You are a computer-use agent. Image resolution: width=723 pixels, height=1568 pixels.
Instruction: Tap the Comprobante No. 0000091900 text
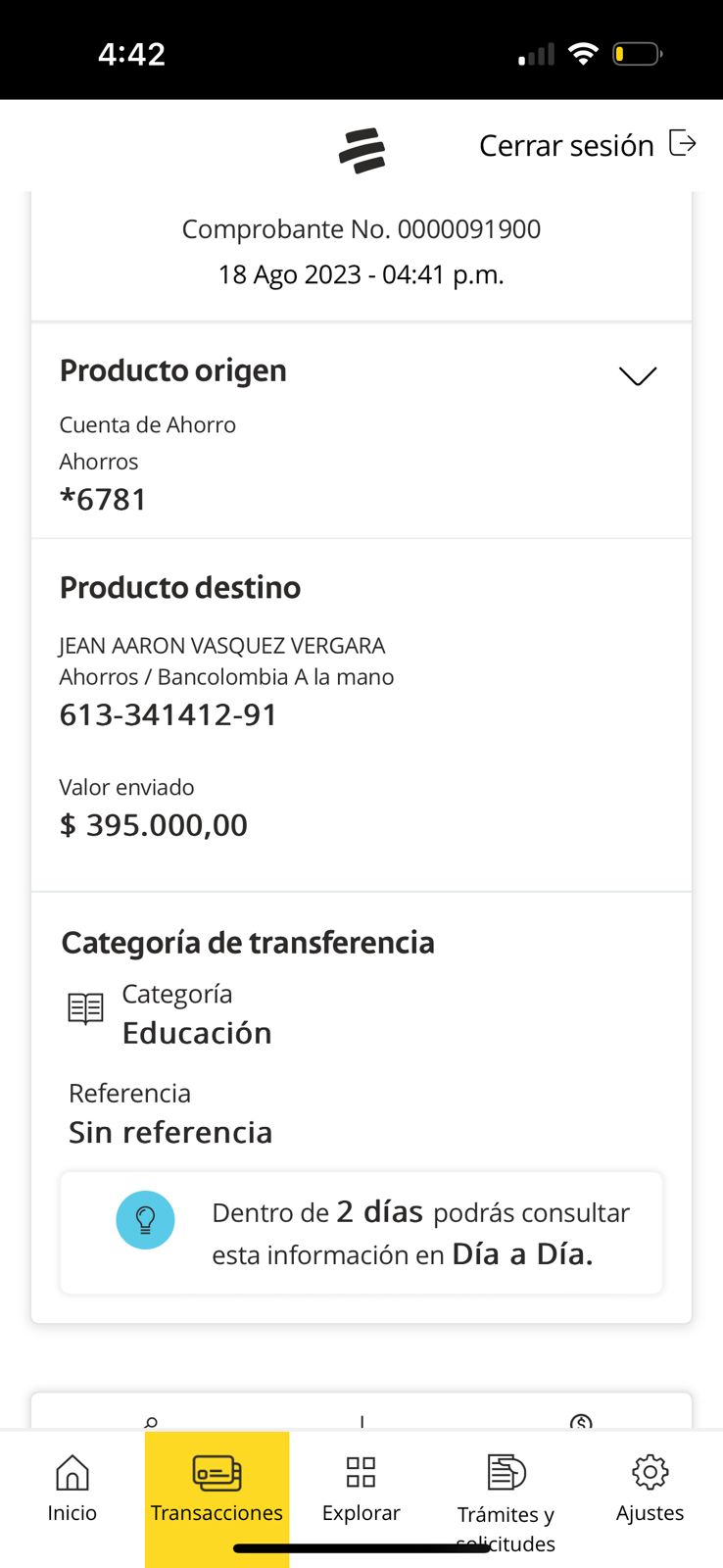point(361,229)
